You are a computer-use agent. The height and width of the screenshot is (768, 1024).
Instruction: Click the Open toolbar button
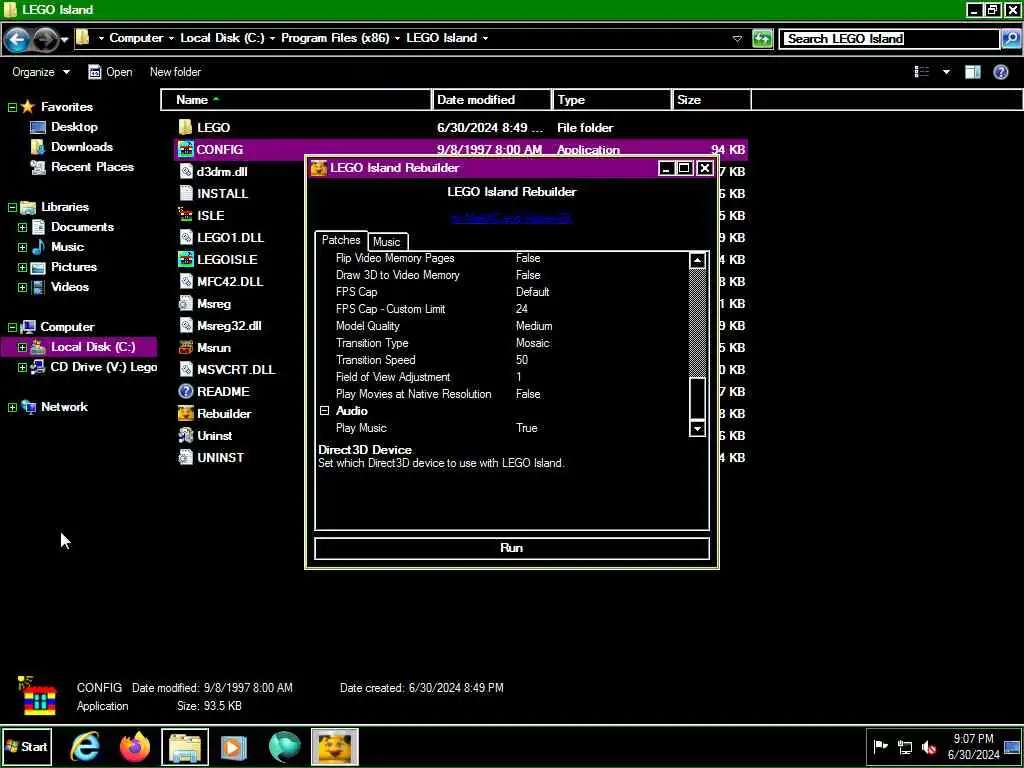(110, 72)
